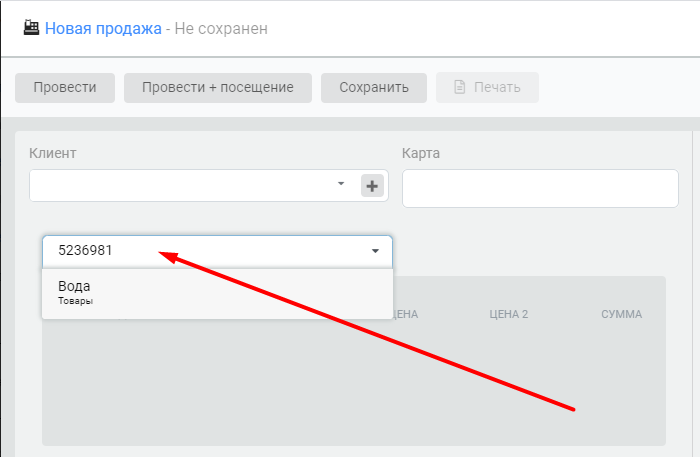Add new client with plus icon
The image size is (700, 457).
[x=372, y=186]
